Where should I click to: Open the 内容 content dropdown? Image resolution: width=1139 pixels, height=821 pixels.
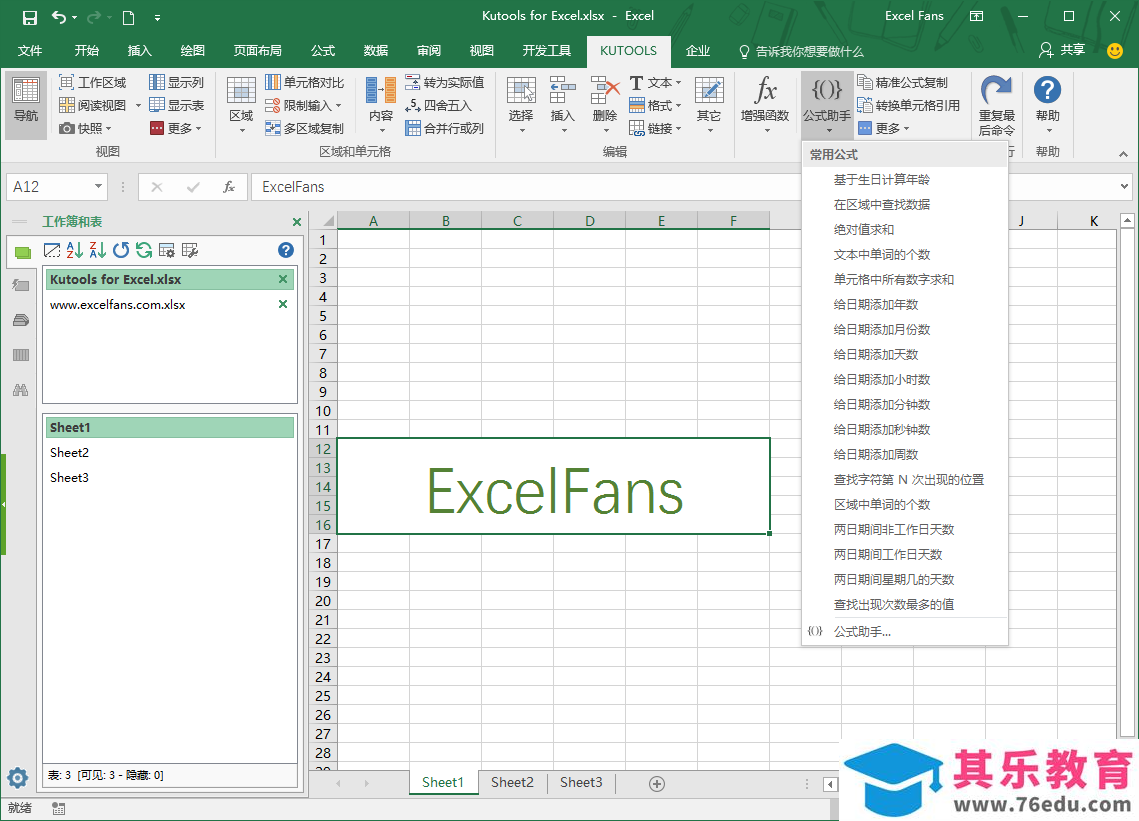pyautogui.click(x=381, y=106)
